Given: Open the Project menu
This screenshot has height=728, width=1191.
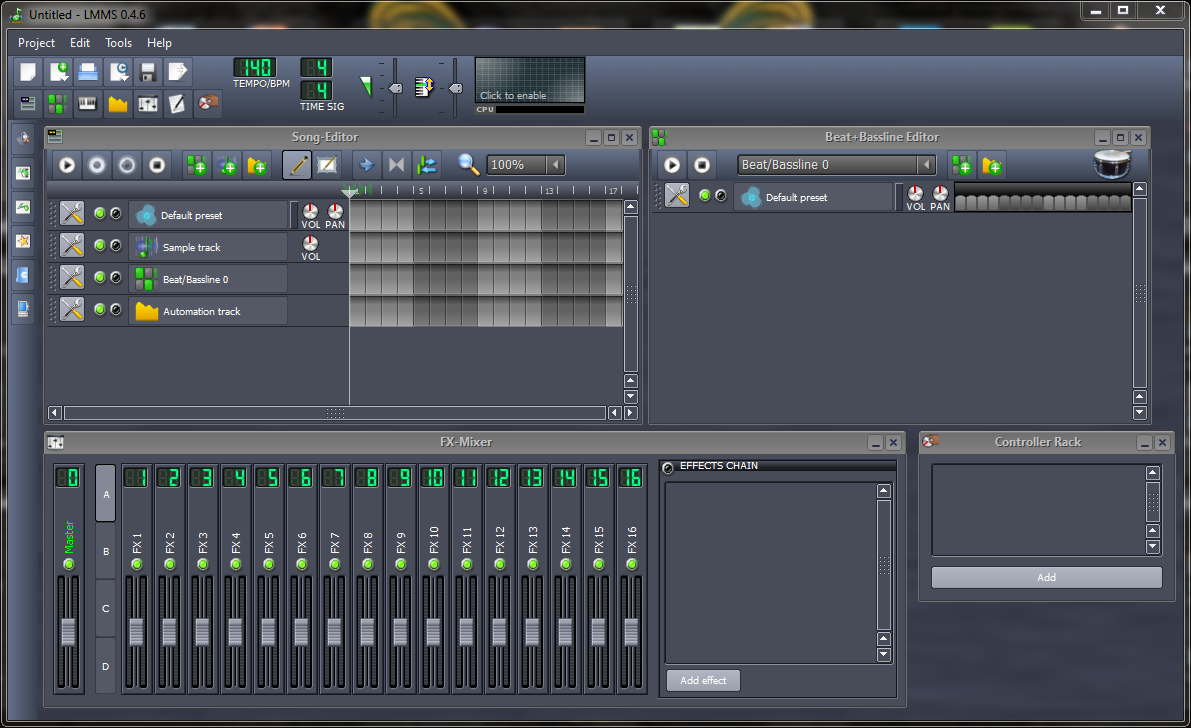Looking at the screenshot, I should pos(36,43).
